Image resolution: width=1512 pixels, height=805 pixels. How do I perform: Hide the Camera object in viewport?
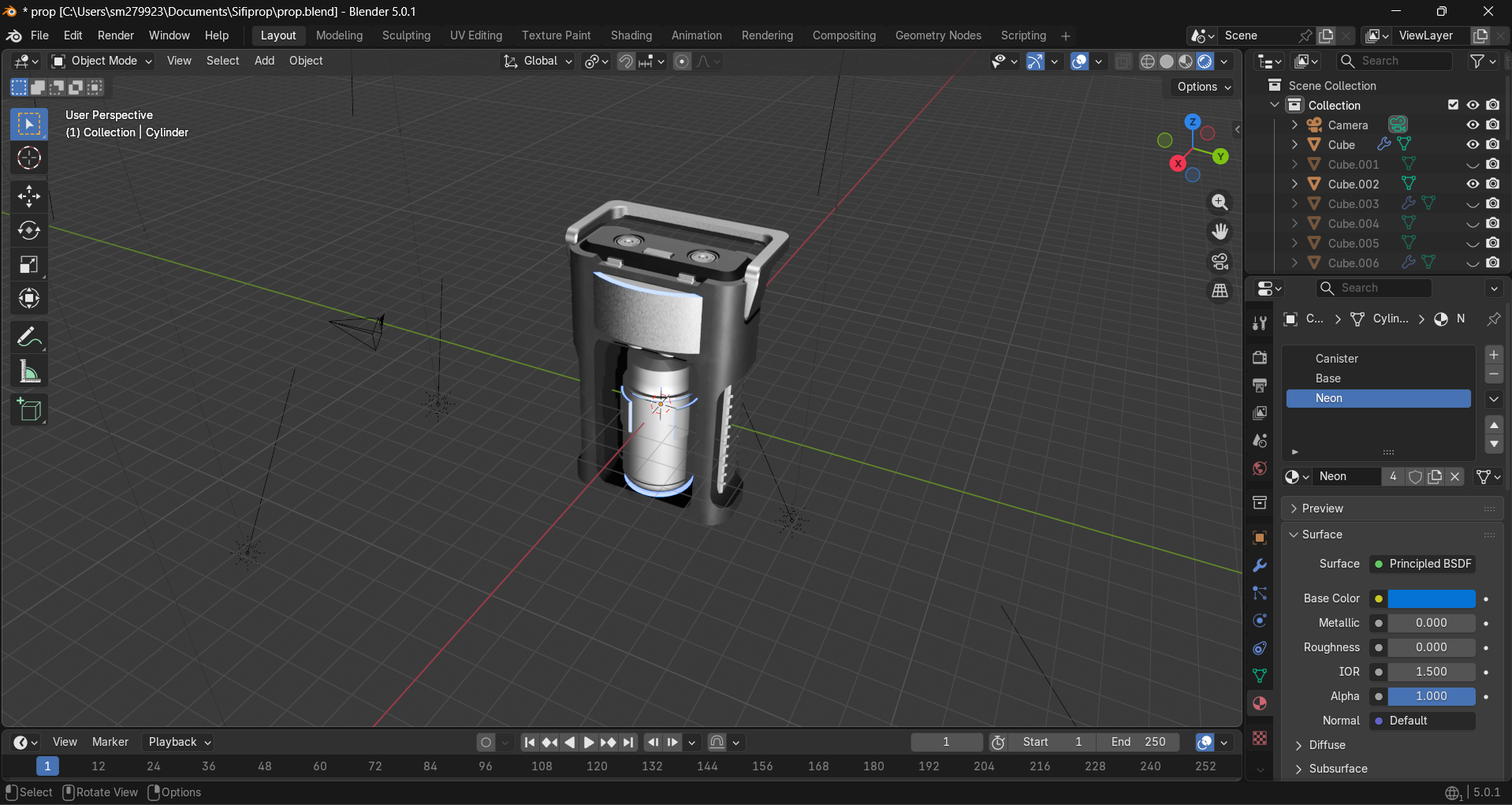click(1473, 125)
